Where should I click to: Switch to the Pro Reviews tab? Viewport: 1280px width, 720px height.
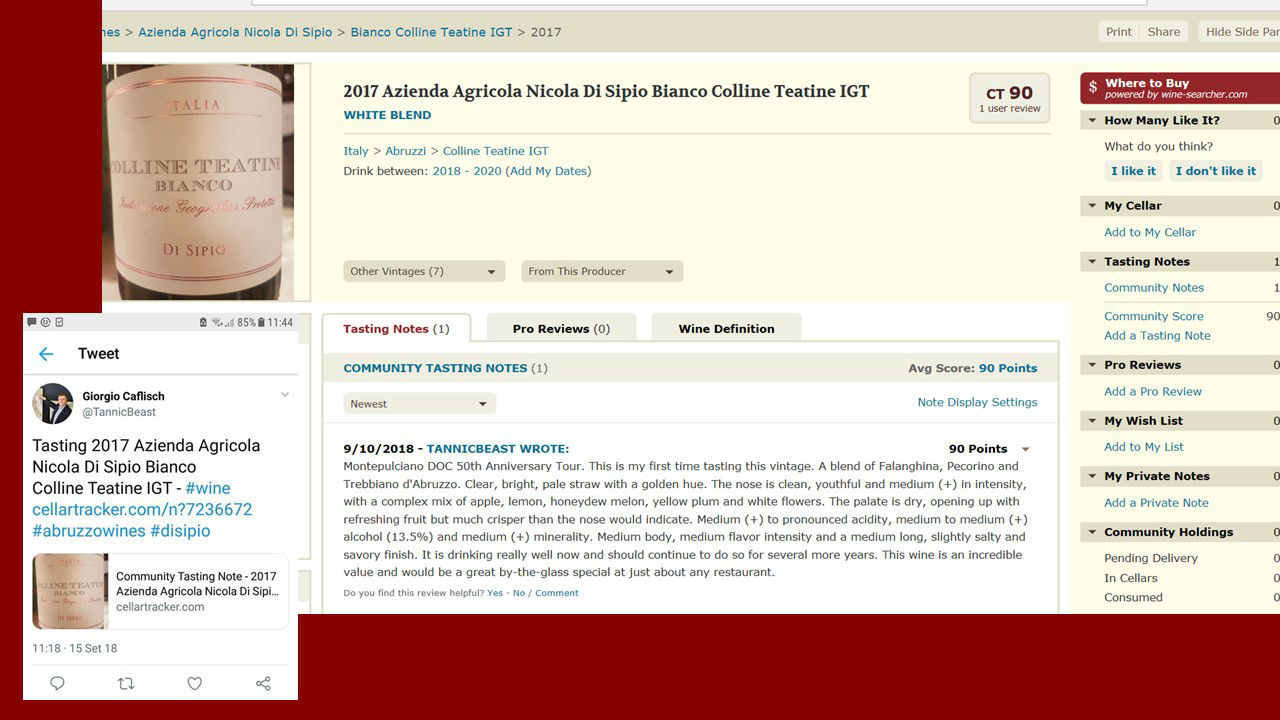point(561,329)
